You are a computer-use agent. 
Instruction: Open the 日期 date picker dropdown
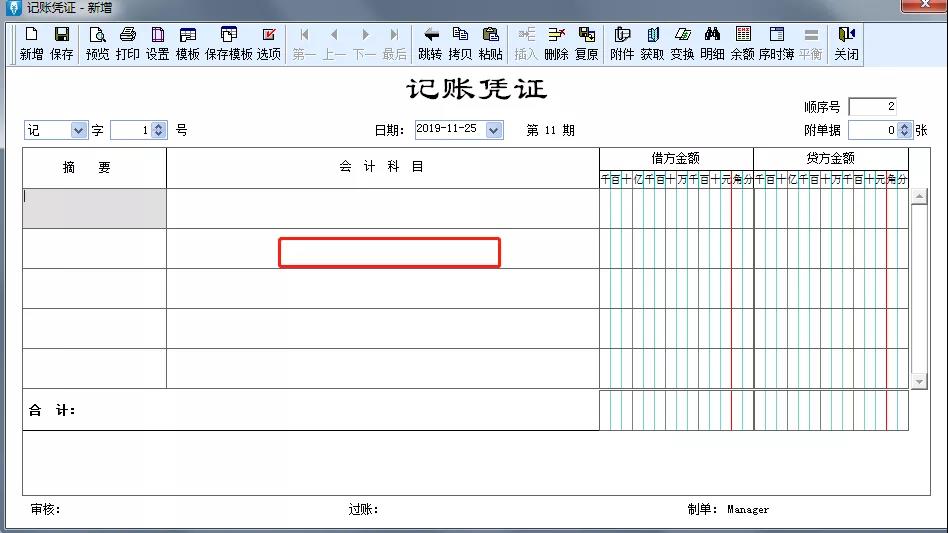click(494, 130)
